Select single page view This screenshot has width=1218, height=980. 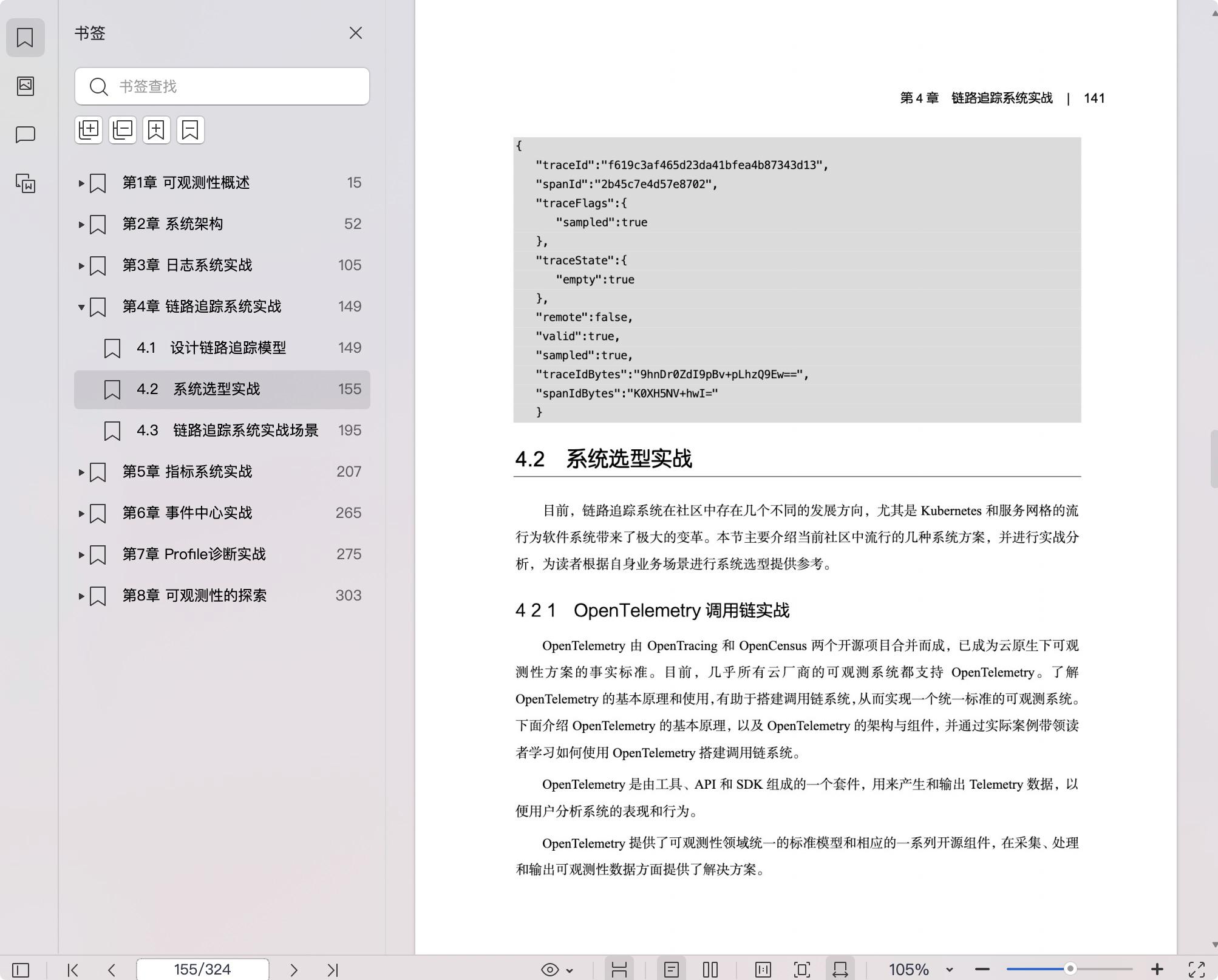[x=672, y=970]
